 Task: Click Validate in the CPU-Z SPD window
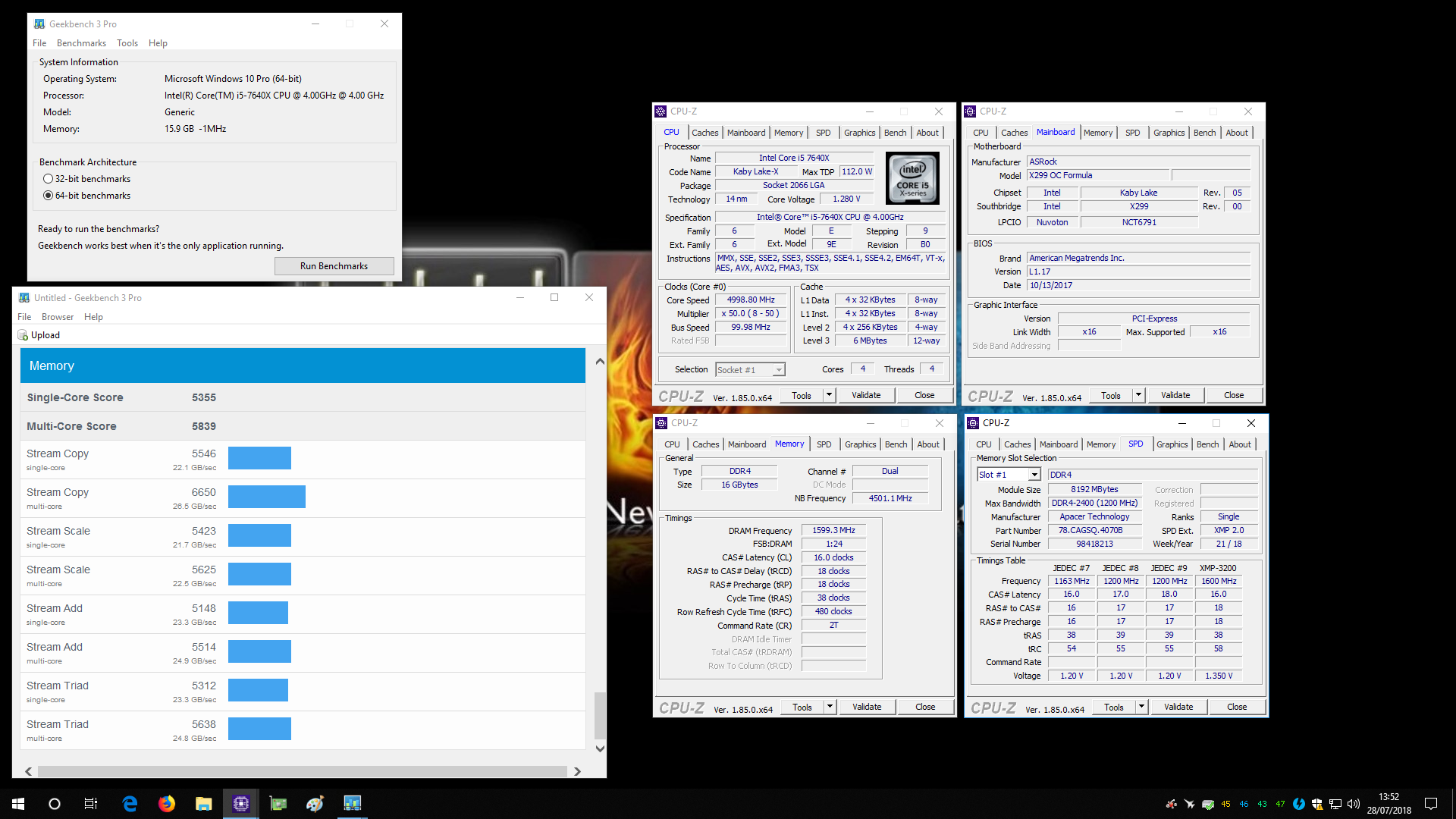tap(1178, 707)
